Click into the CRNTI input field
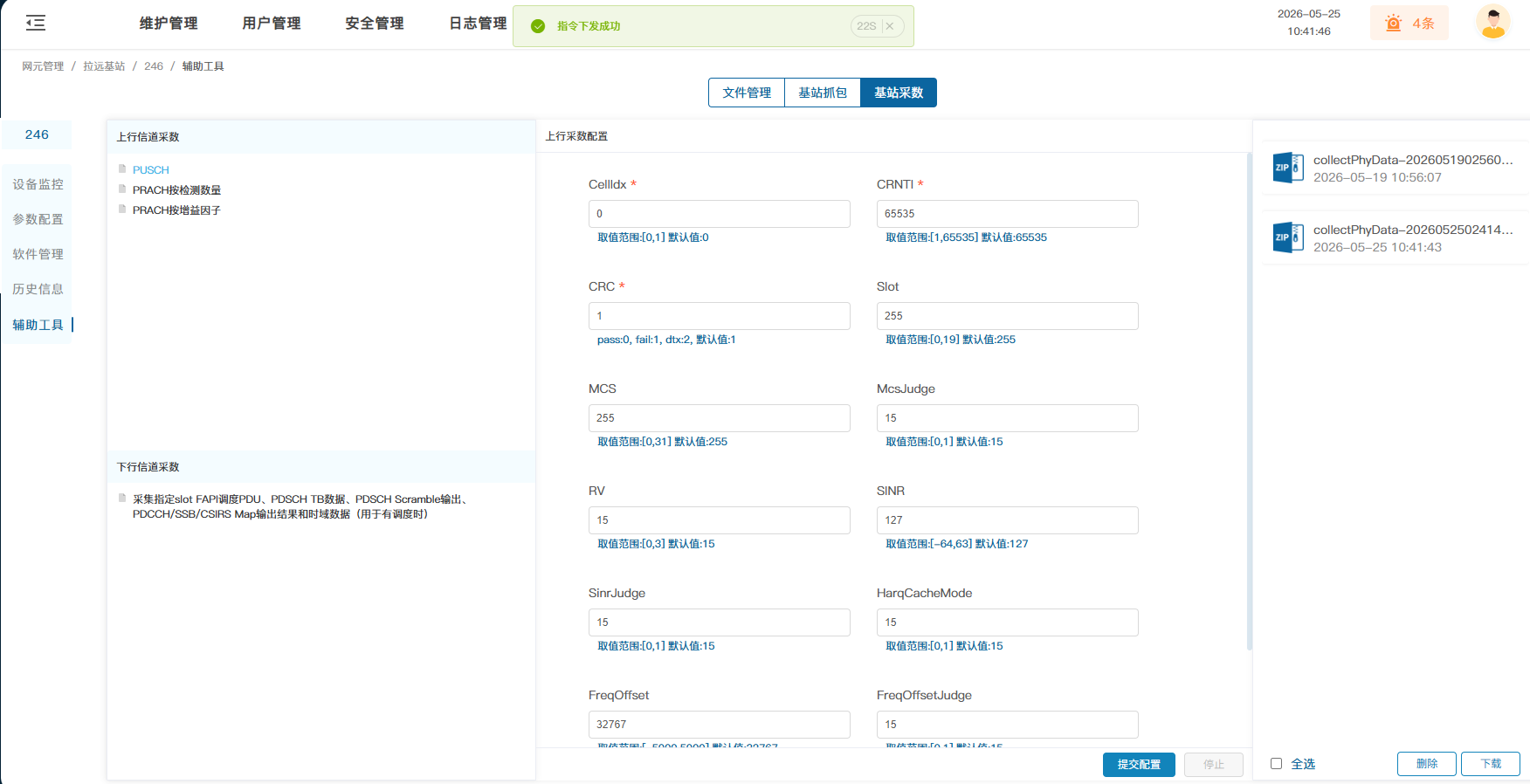1530x784 pixels. point(1007,214)
